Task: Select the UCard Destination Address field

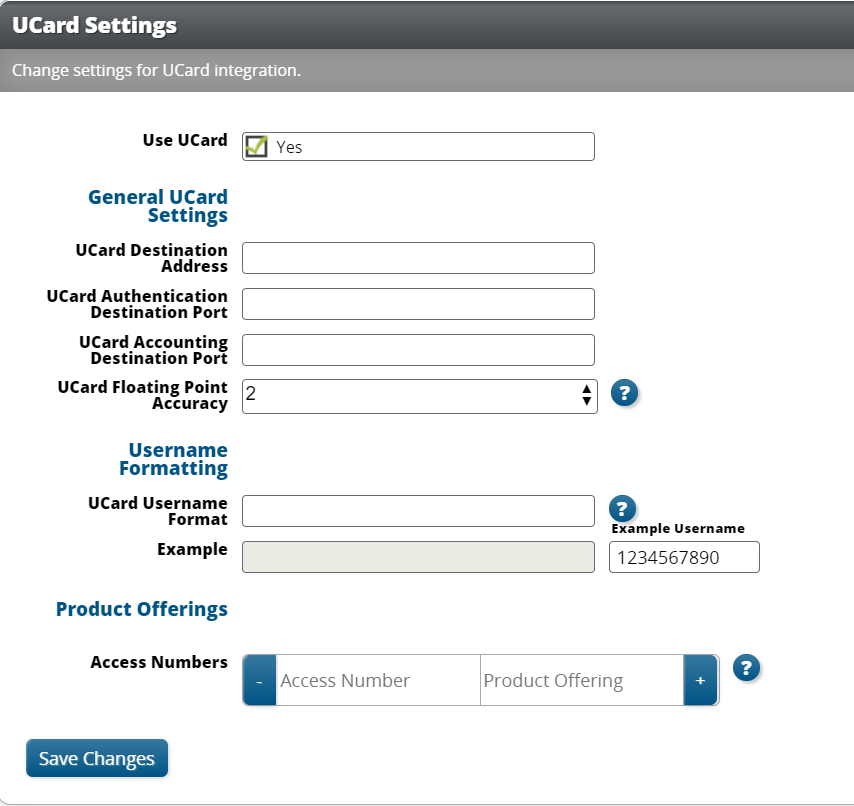Action: click(x=418, y=258)
